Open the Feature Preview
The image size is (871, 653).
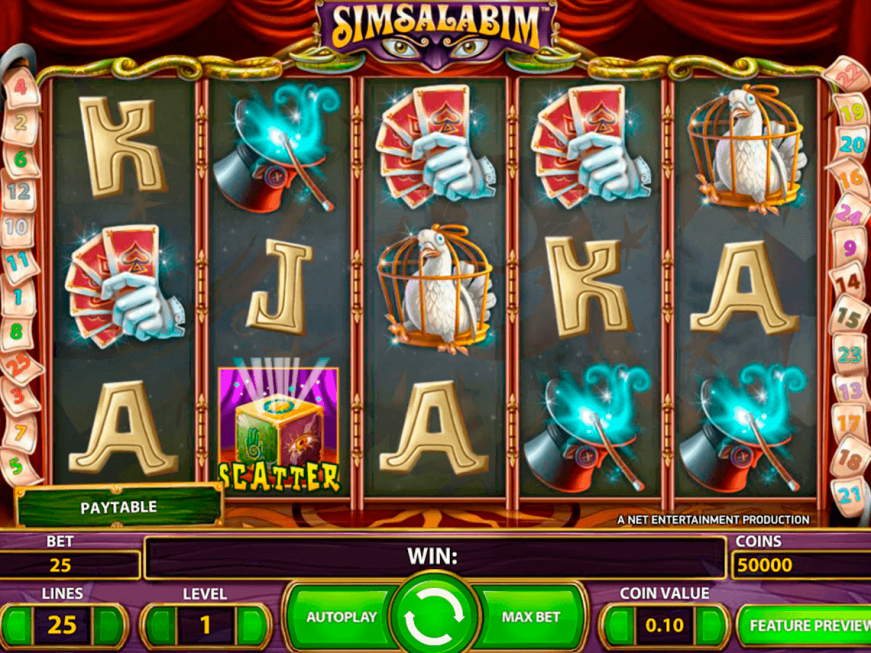[x=805, y=626]
